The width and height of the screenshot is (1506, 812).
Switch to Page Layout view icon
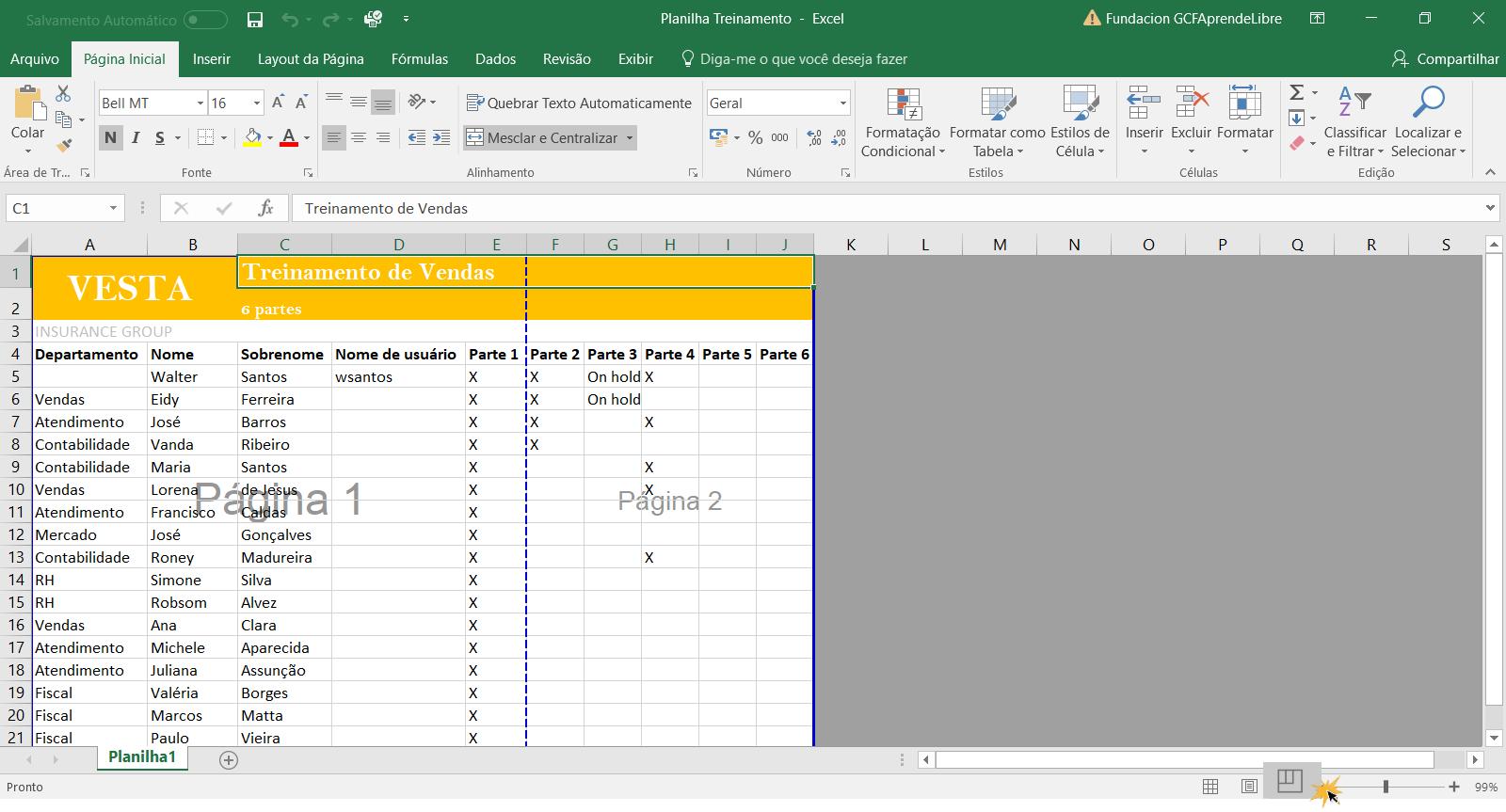tap(1249, 787)
